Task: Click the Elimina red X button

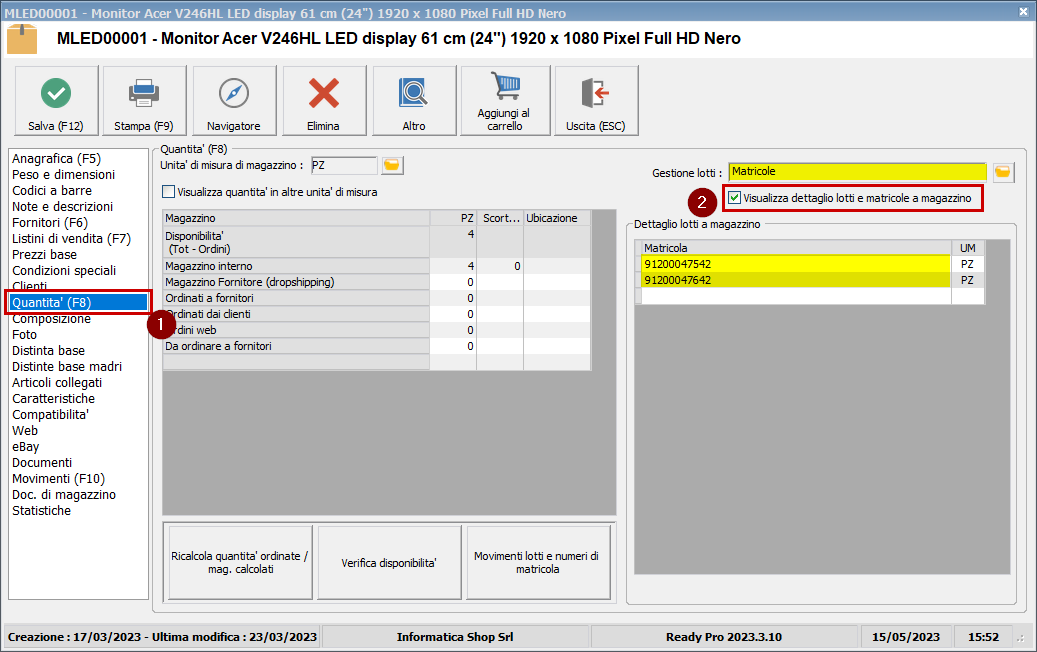Action: tap(324, 101)
